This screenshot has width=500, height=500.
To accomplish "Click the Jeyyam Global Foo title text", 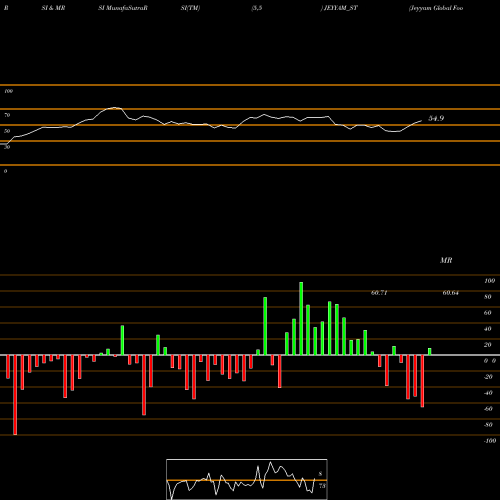I will tap(436, 8).
